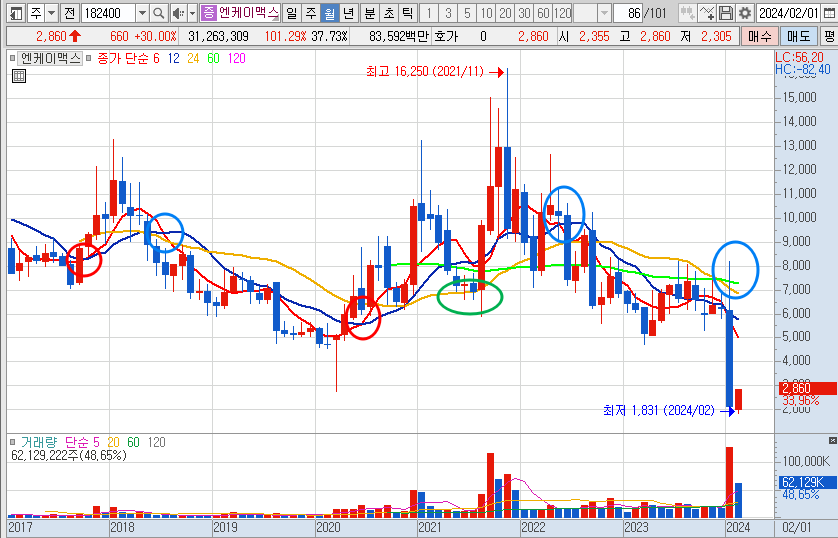The width and height of the screenshot is (838, 538).
Task: Click the grid table icon below stock name
Action: 19,76
